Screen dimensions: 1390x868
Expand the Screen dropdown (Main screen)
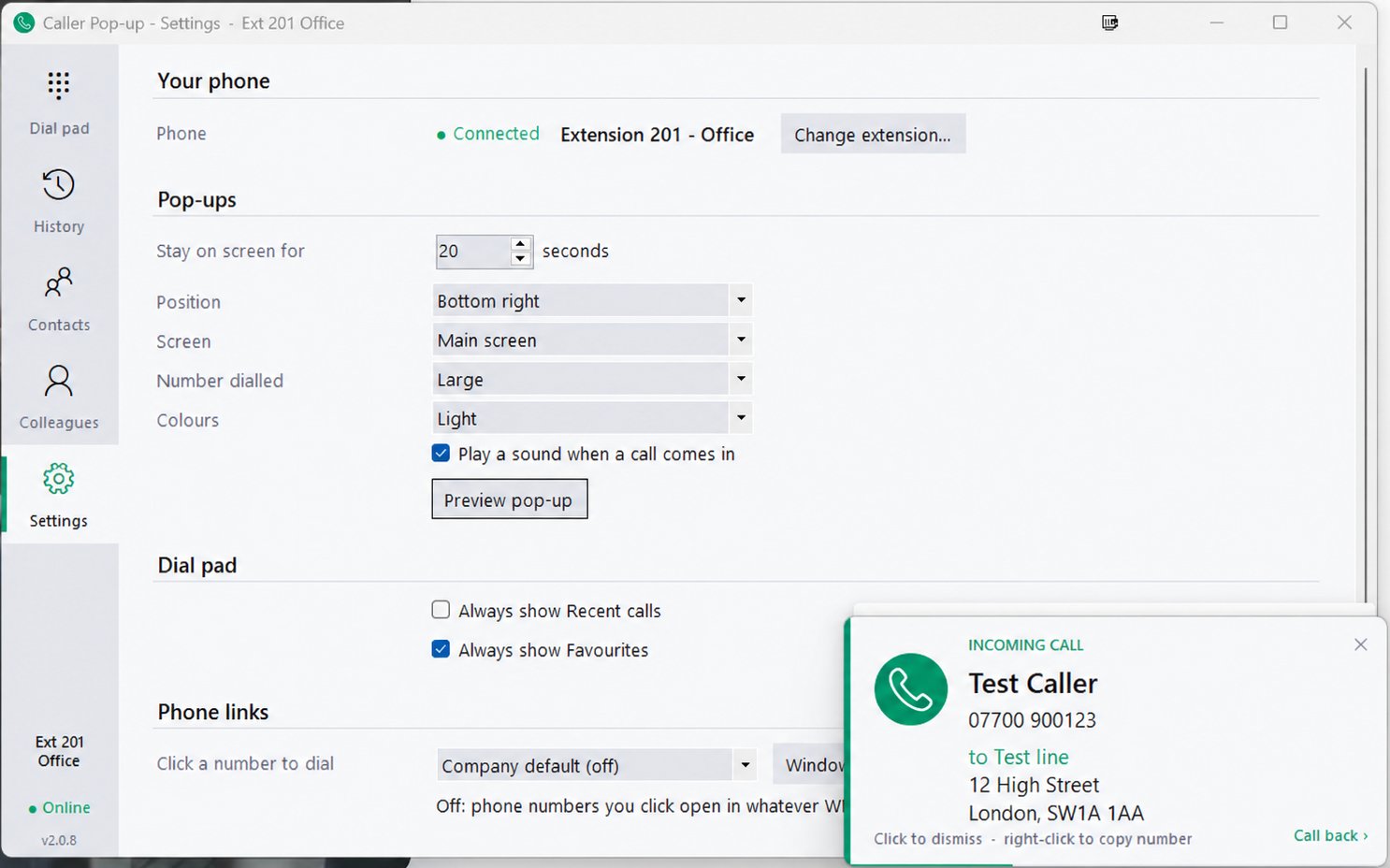click(592, 340)
